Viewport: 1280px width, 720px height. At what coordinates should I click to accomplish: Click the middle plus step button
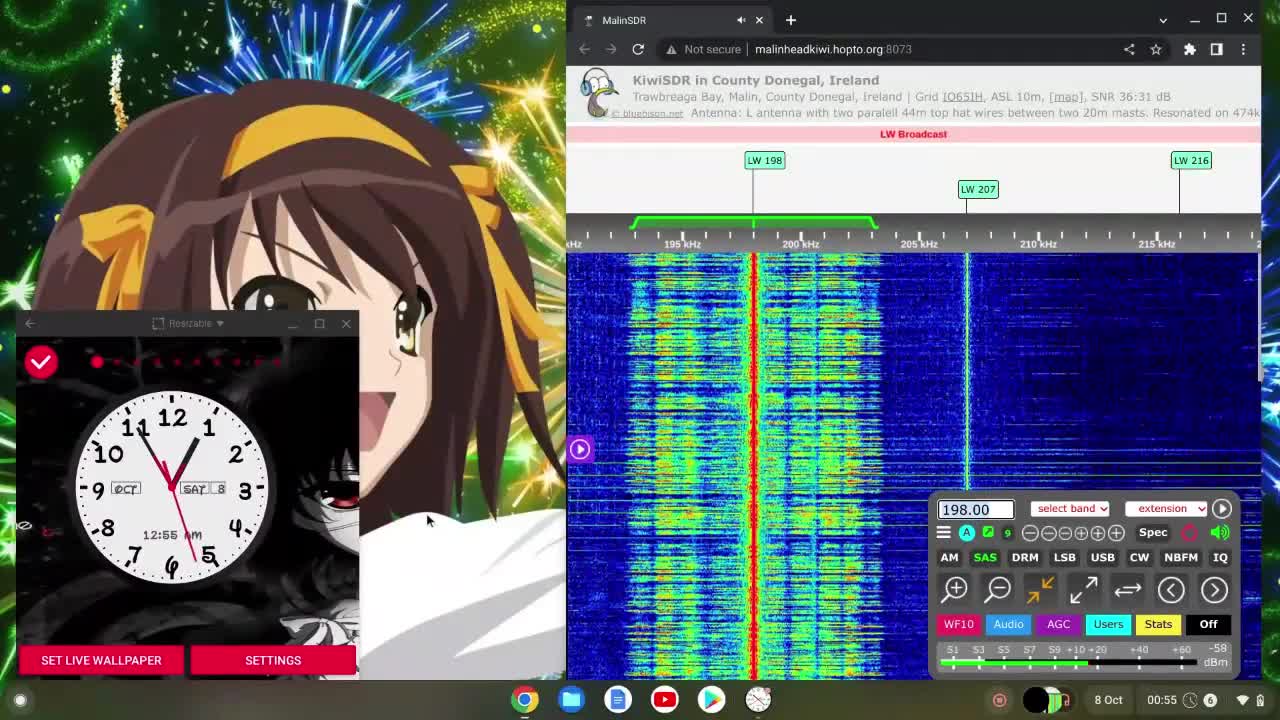pyautogui.click(x=1099, y=533)
